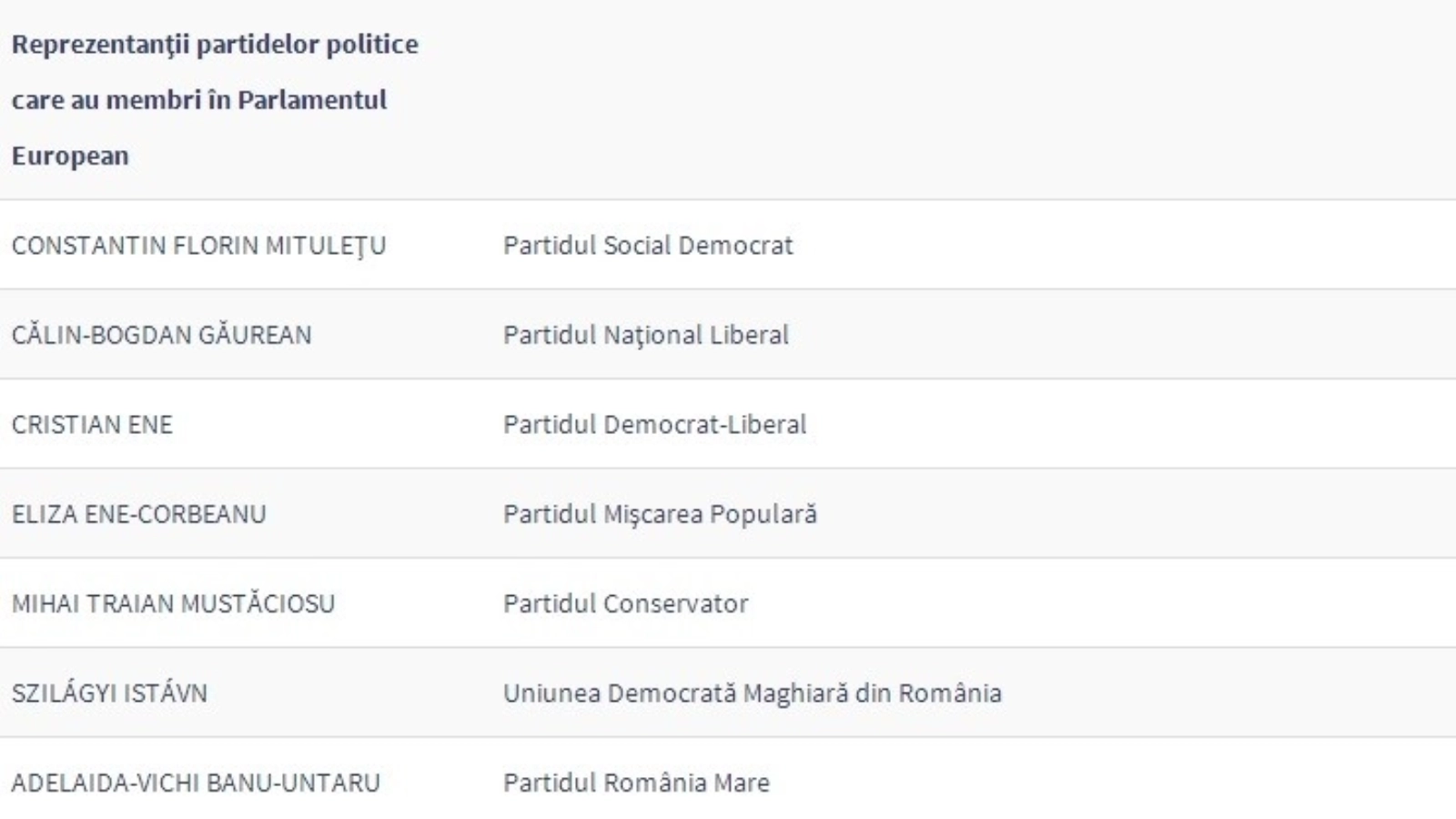Select the name SZILÁGYI ISTÁVN
The height and width of the screenshot is (819, 1456).
tap(109, 693)
